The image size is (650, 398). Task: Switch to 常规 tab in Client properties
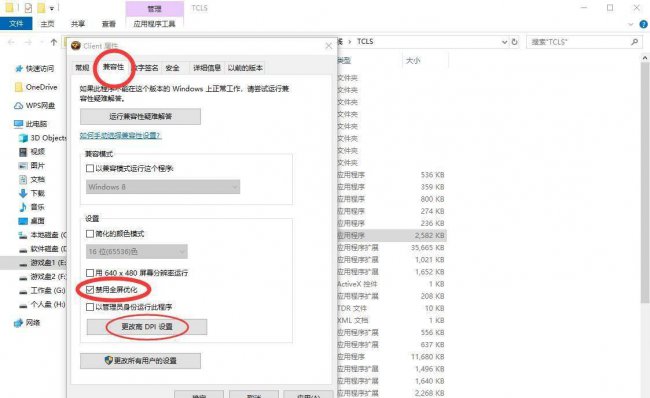(82, 68)
